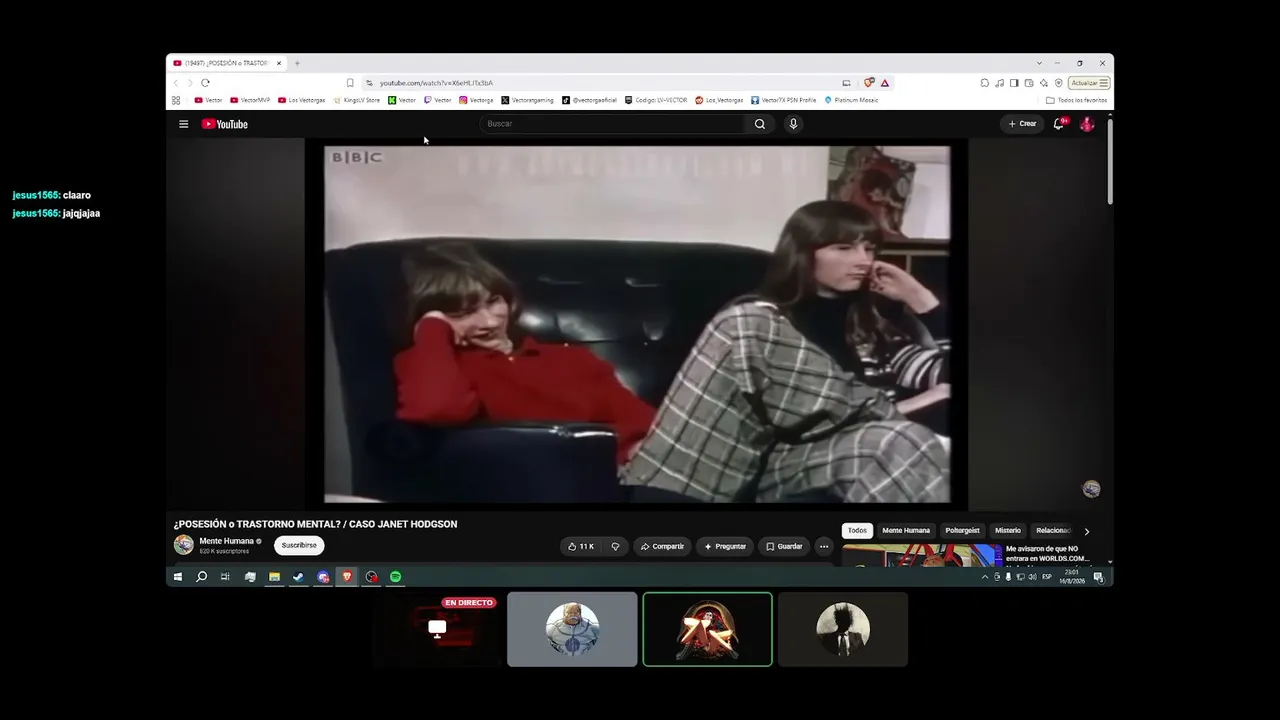Open the Windows Start menu
1280x720 pixels.
tap(178, 577)
